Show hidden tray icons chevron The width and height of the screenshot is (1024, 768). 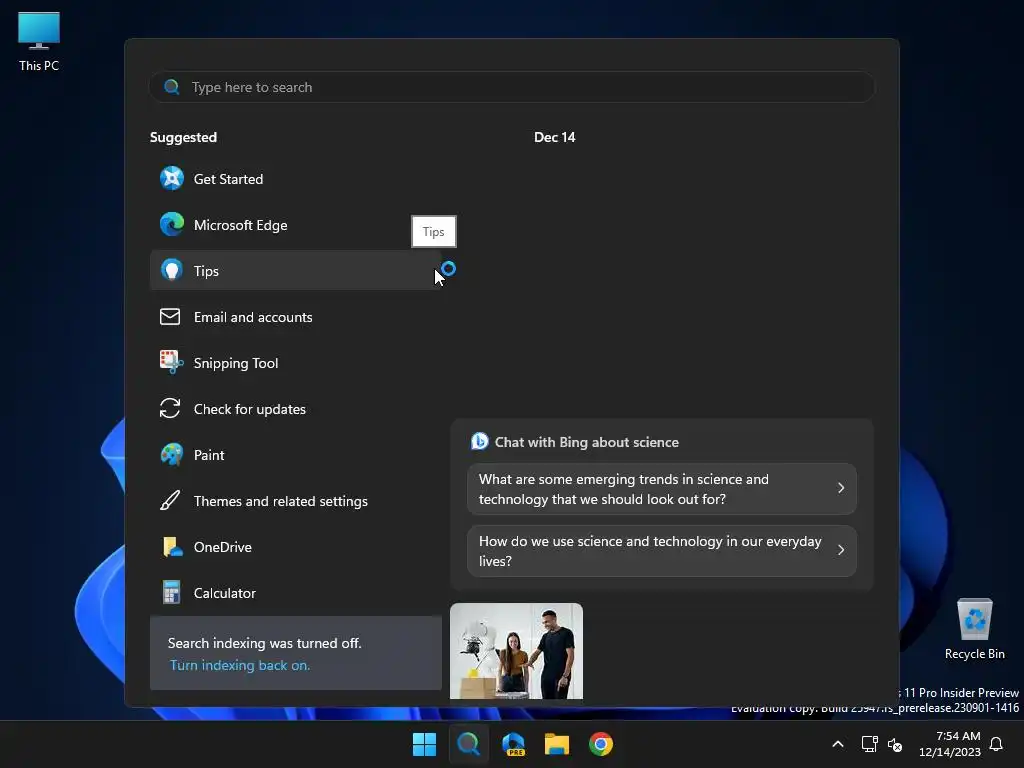(838, 744)
